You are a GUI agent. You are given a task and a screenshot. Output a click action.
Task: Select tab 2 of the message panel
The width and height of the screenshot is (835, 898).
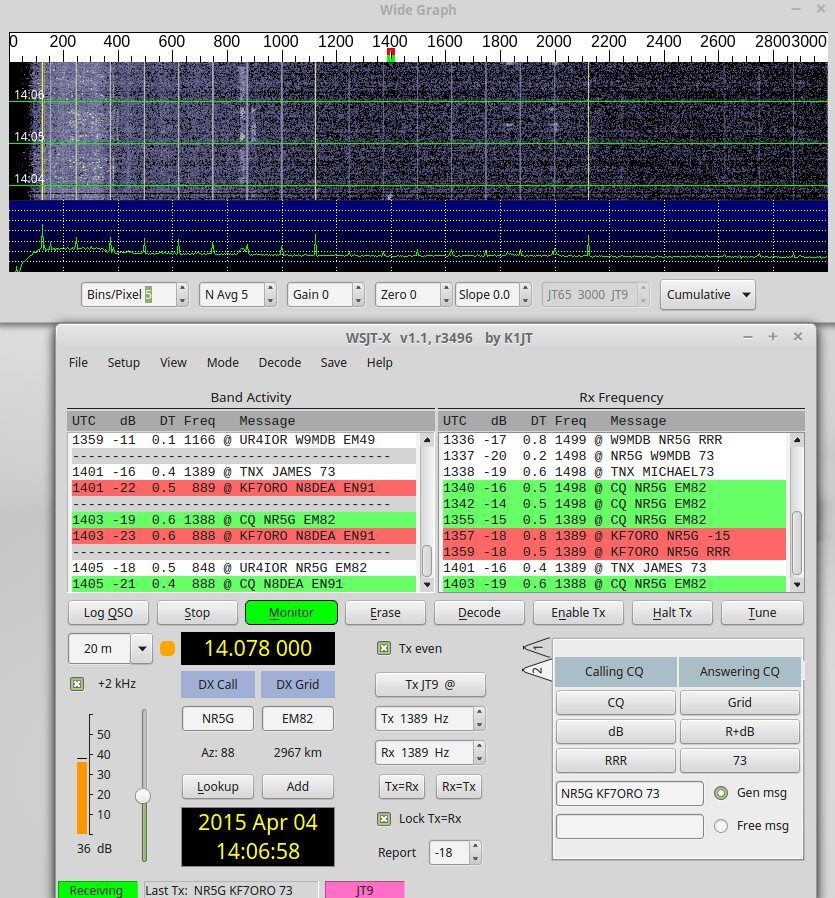(x=537, y=670)
